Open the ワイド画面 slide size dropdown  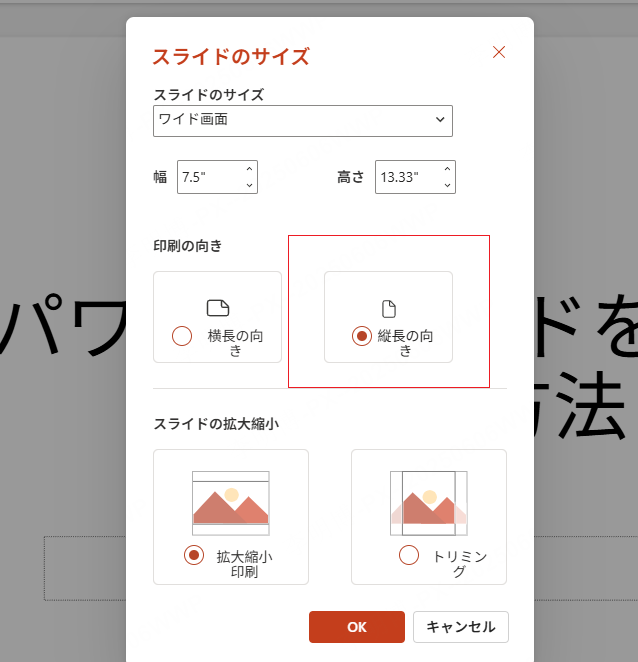tap(303, 121)
